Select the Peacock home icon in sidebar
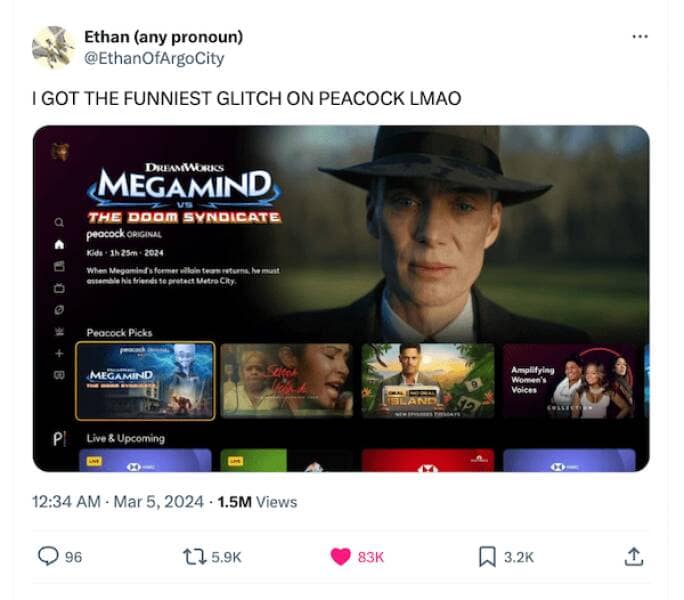 pyautogui.click(x=59, y=244)
